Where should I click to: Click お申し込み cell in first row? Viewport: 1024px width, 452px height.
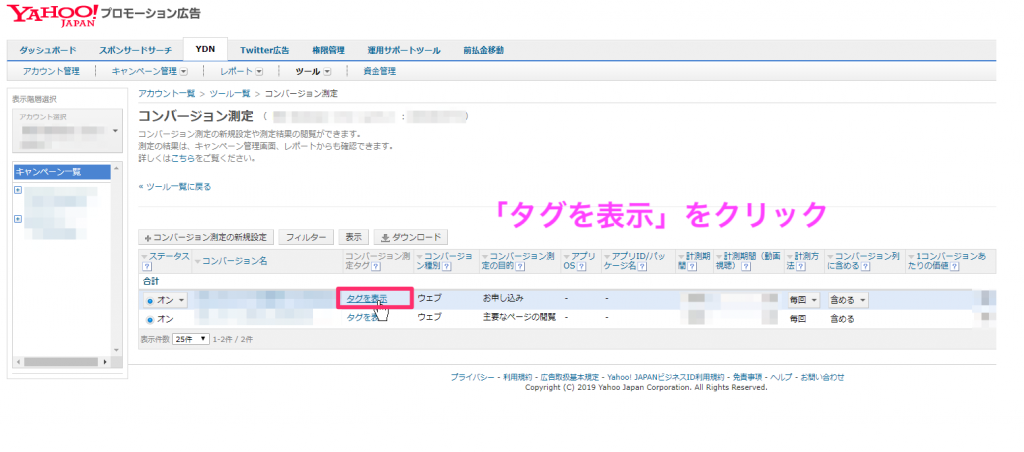[x=504, y=299]
